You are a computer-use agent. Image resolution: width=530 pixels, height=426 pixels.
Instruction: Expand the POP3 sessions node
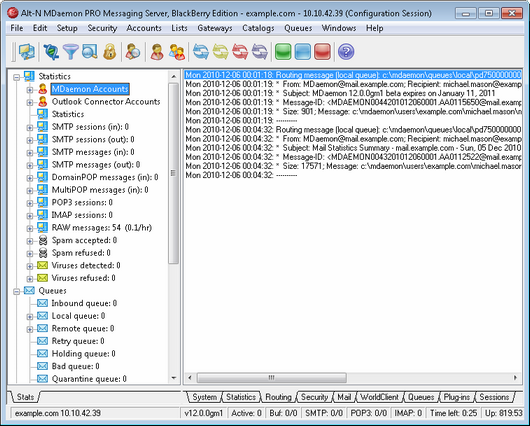30,204
